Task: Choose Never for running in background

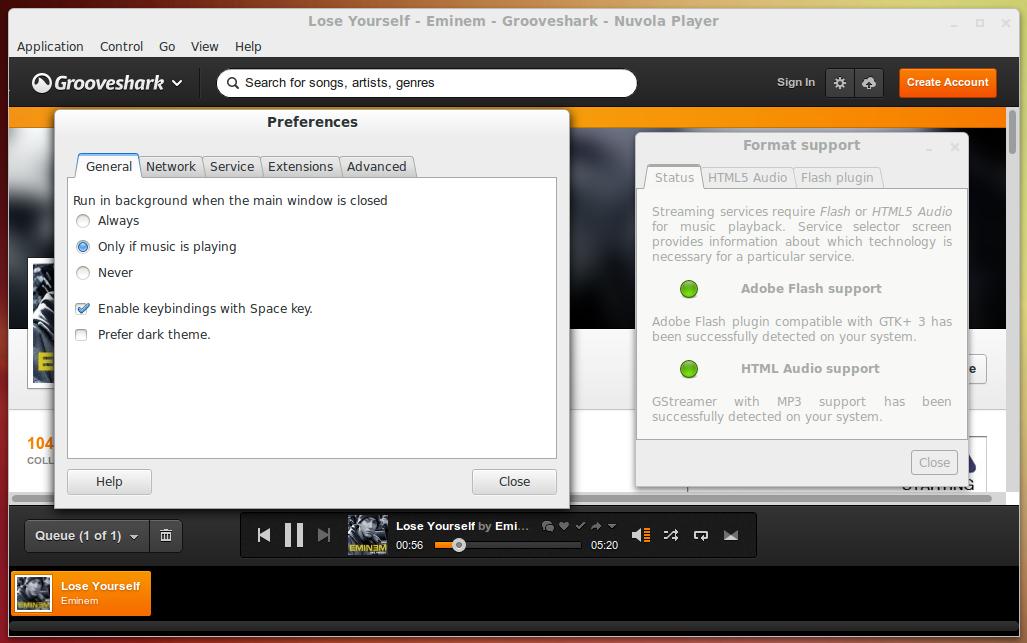Action: (84, 272)
